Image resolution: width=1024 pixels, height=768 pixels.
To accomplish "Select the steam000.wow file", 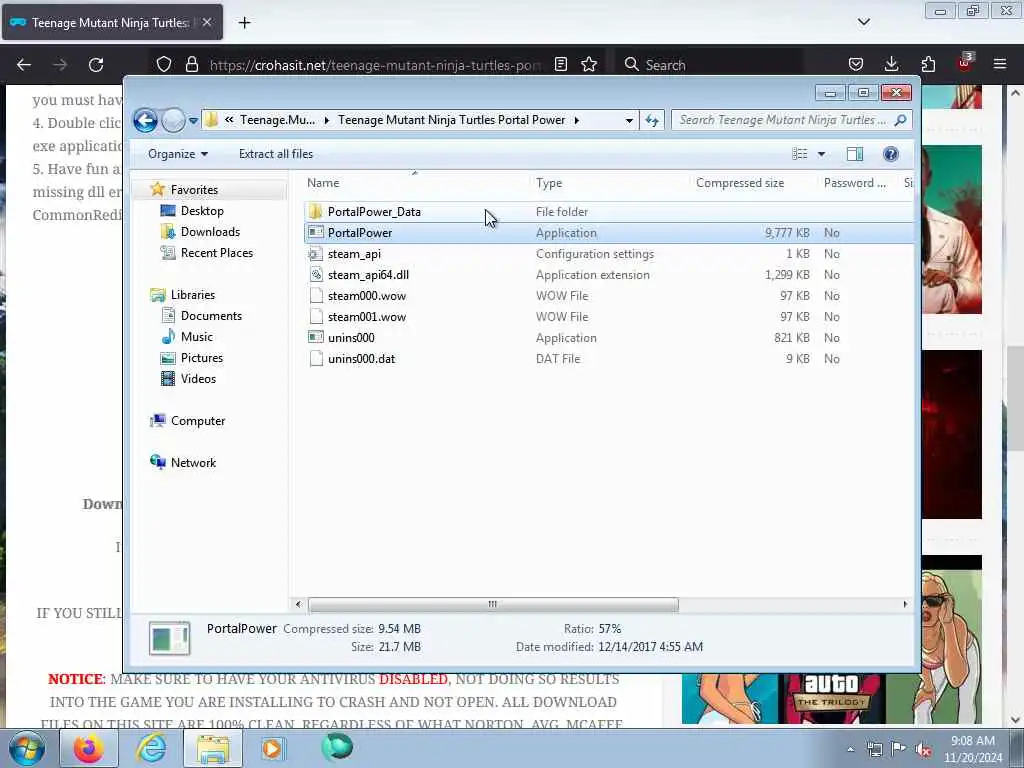I will [x=366, y=296].
